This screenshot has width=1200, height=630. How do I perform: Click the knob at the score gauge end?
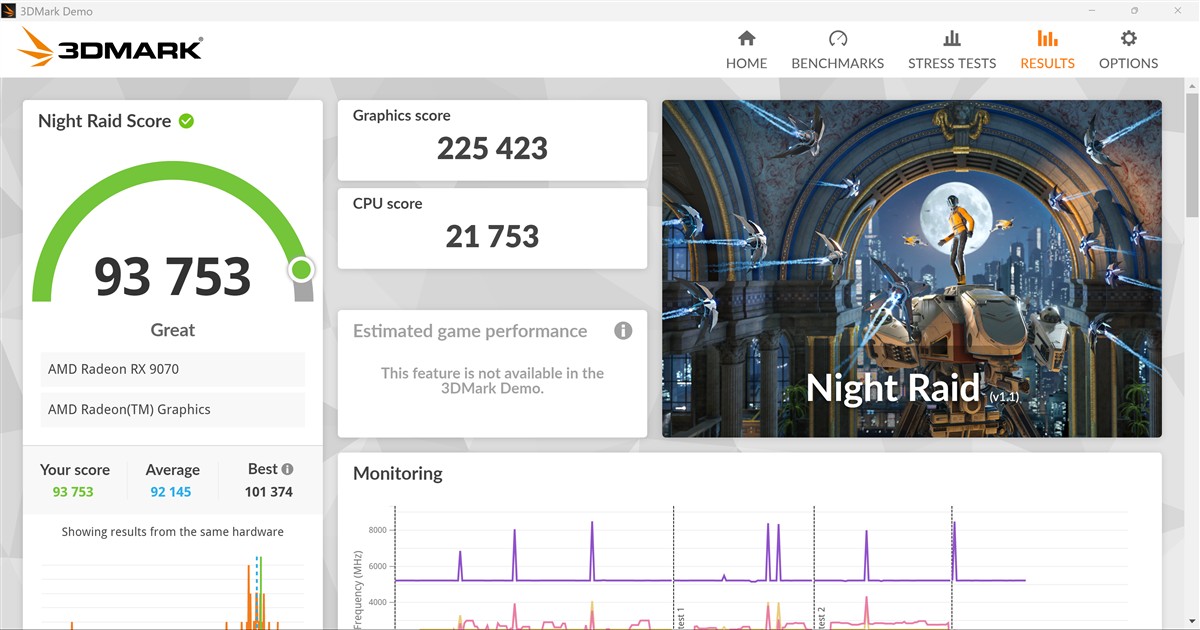click(301, 270)
